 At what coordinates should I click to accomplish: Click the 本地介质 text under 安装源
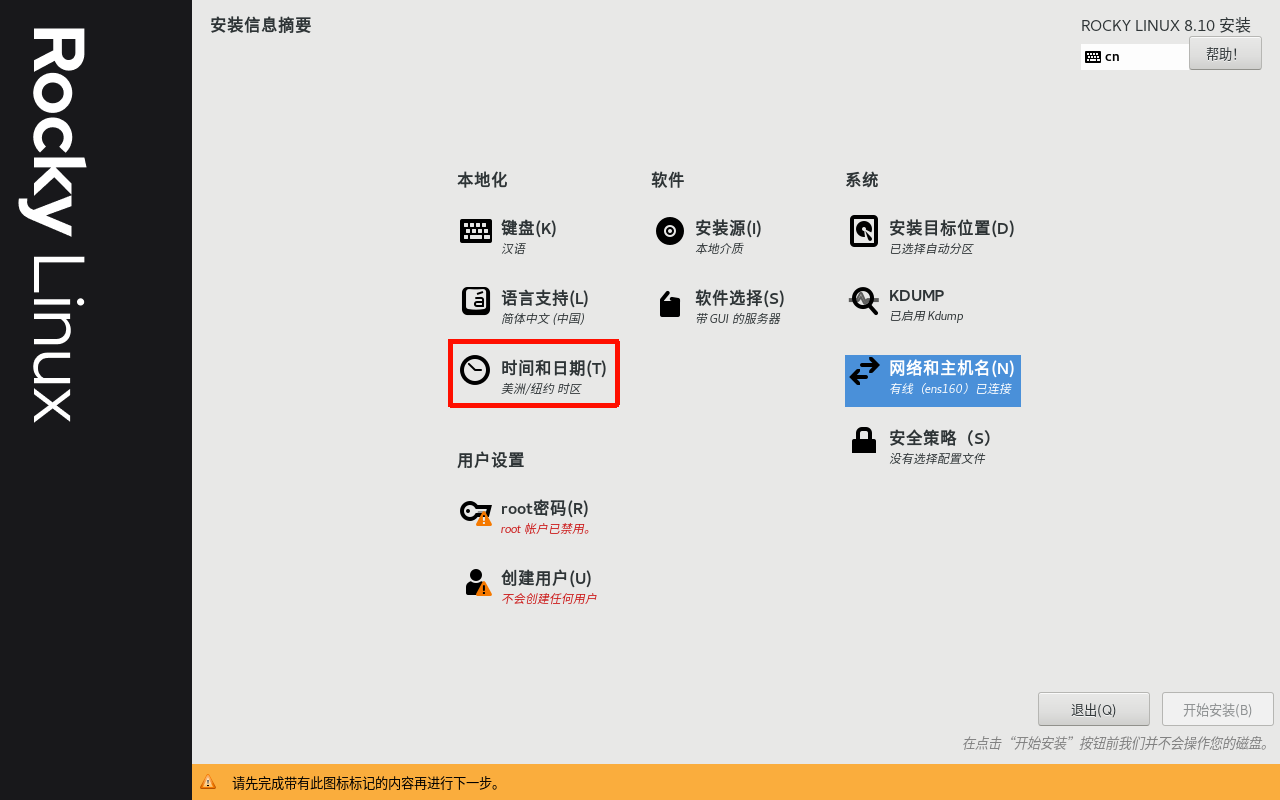pos(719,249)
